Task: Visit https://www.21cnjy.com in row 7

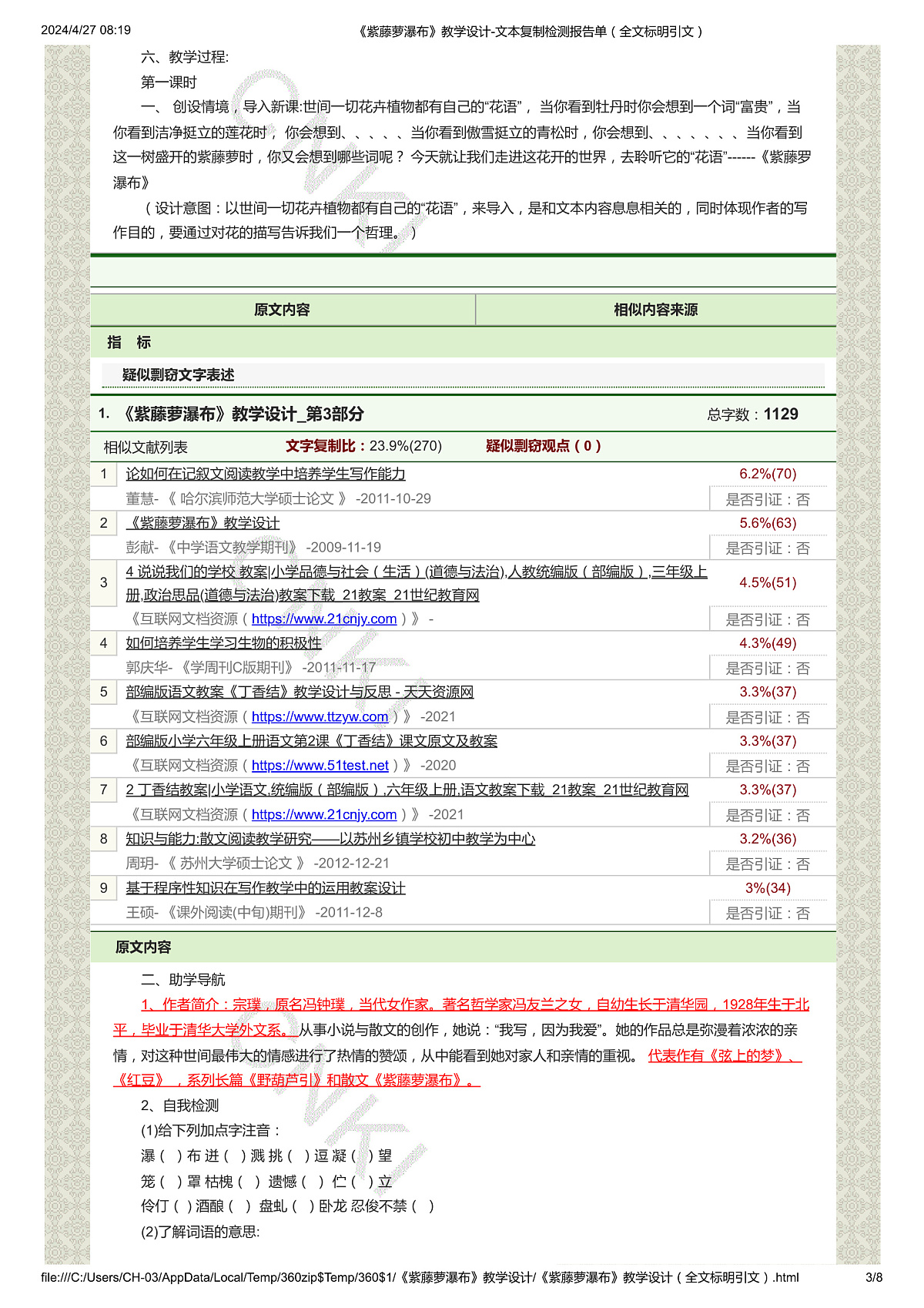Action: [x=324, y=815]
